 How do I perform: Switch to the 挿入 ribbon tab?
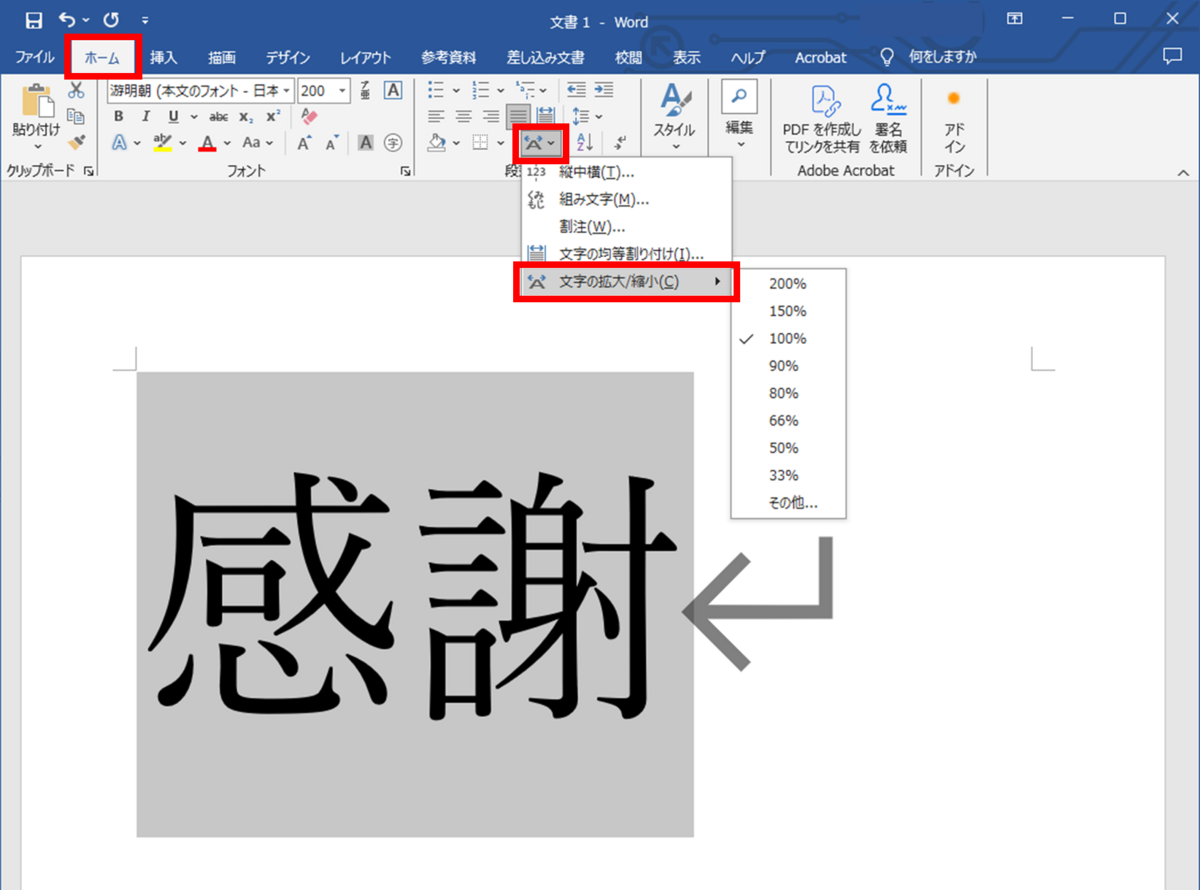163,57
